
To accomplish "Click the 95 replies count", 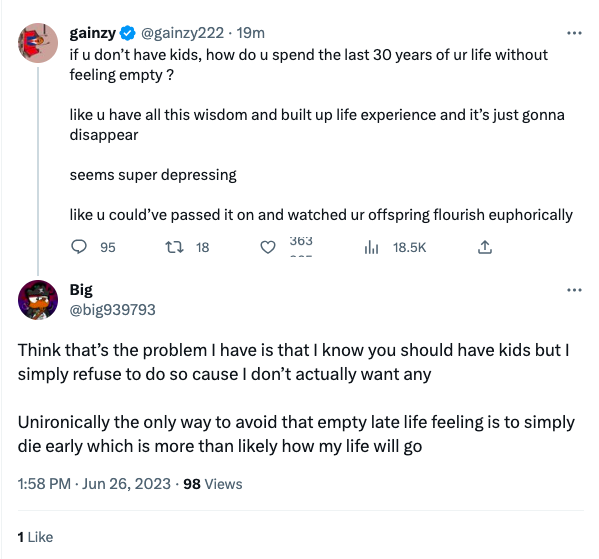I will click(x=108, y=248).
